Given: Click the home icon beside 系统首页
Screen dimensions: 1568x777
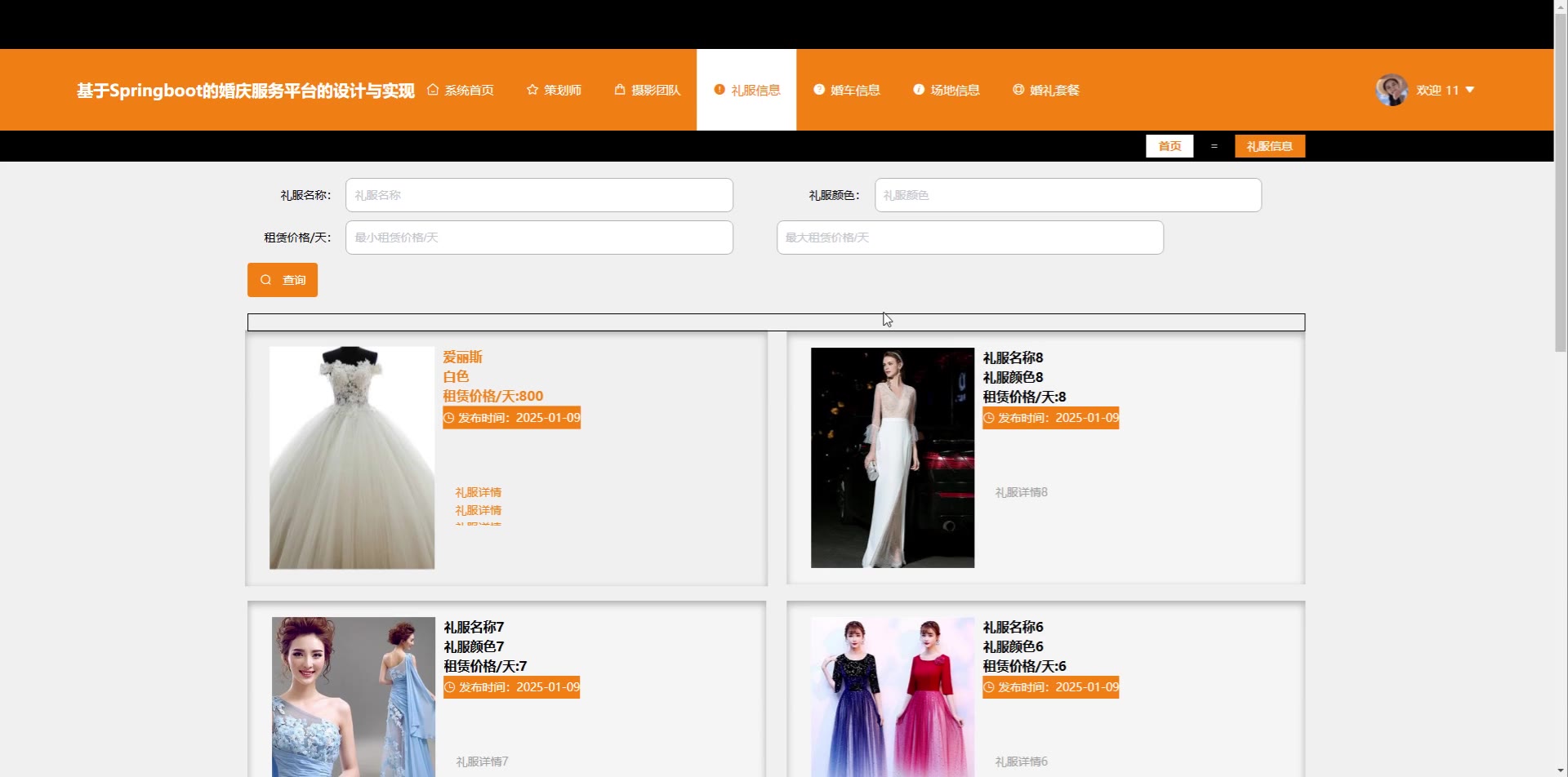Looking at the screenshot, I should pyautogui.click(x=433, y=90).
